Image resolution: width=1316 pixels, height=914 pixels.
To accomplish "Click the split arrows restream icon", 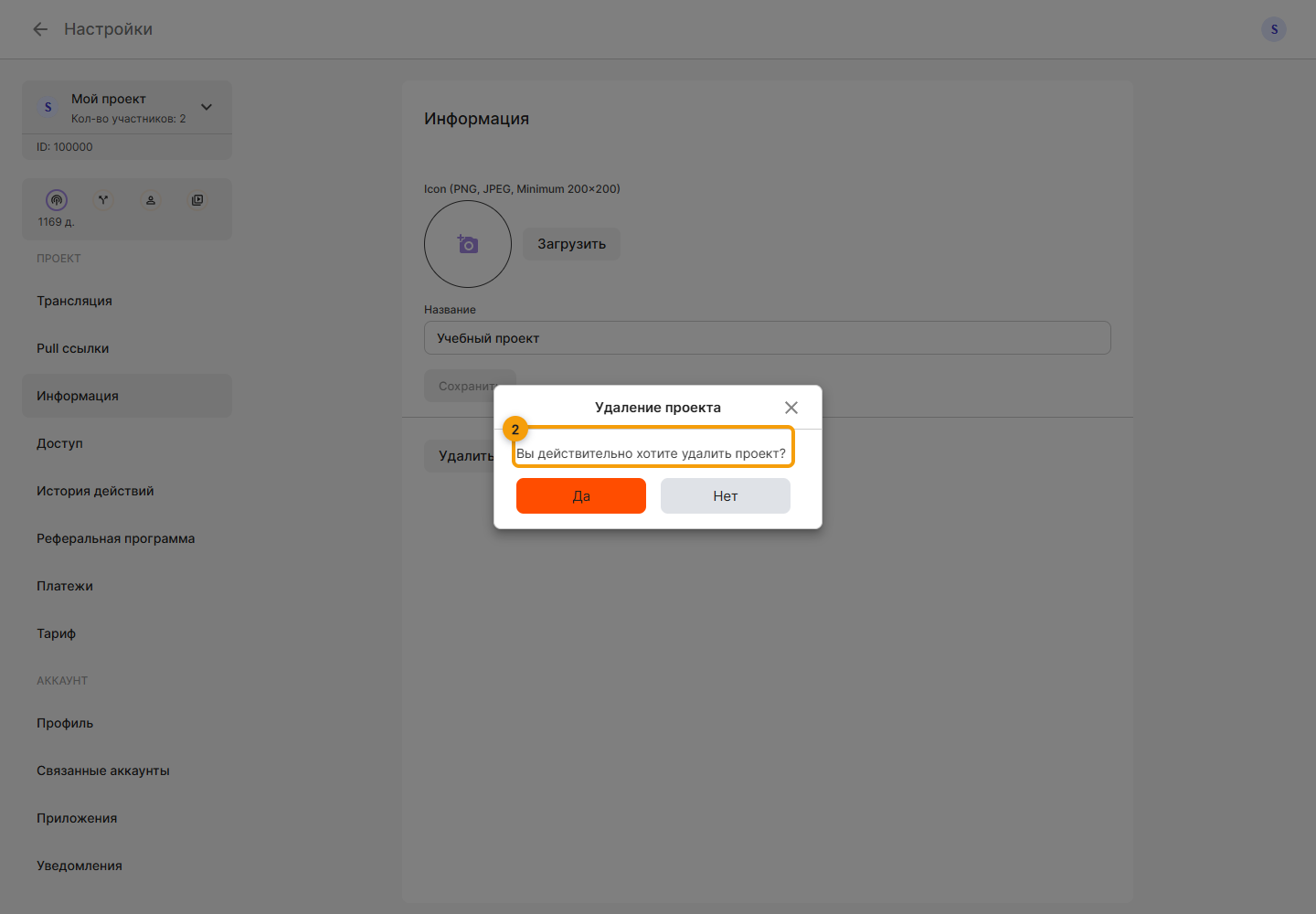I will tap(103, 200).
